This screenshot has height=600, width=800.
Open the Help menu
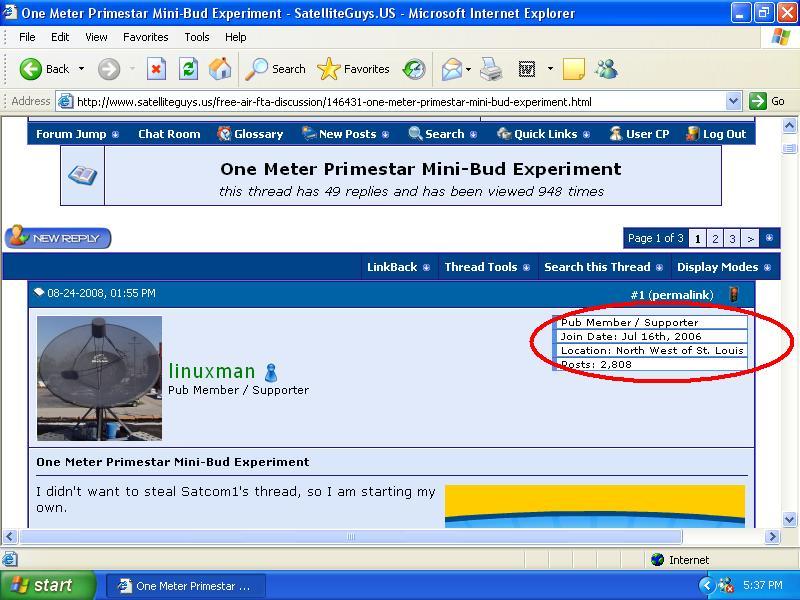point(235,37)
